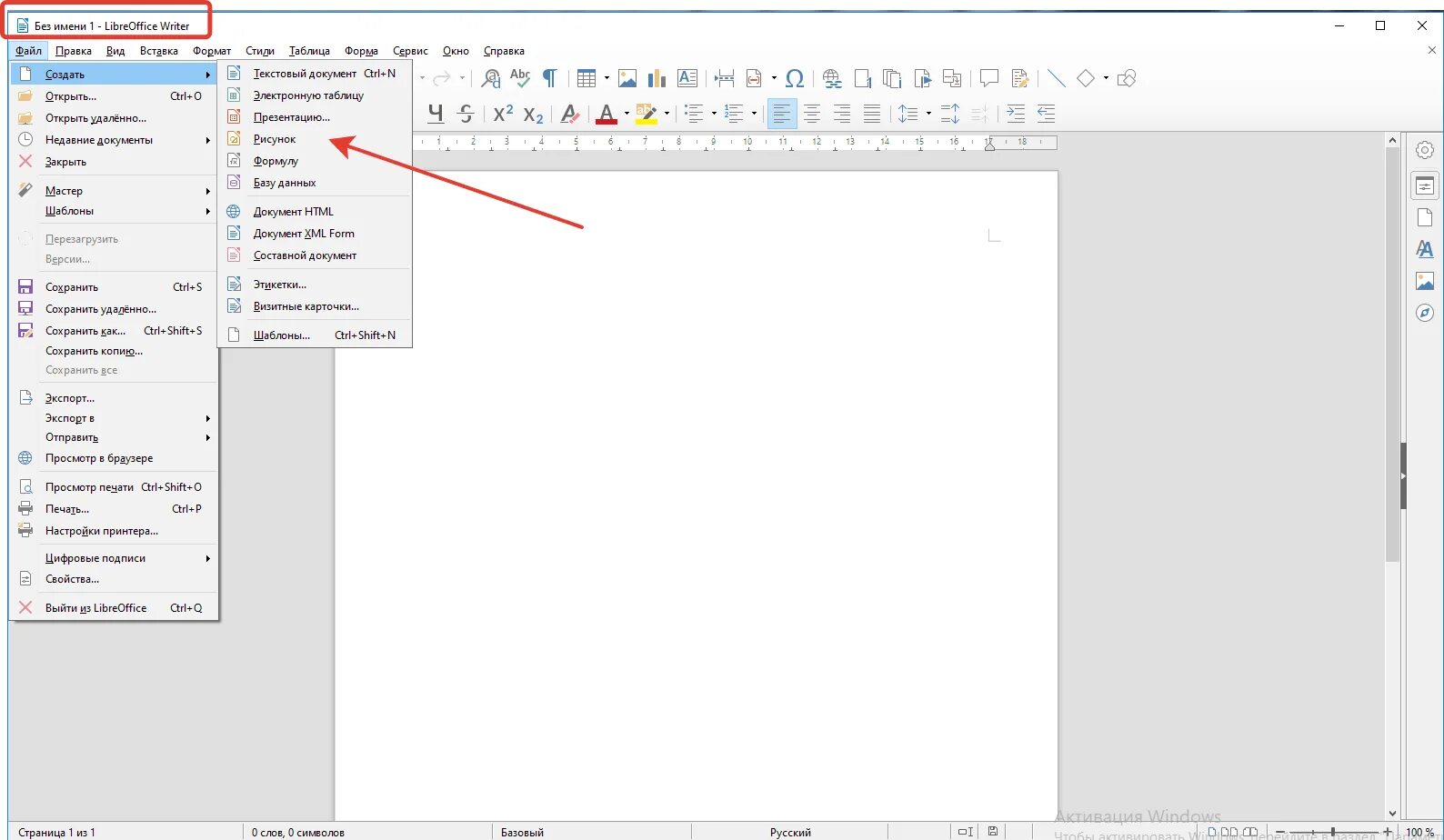Choose Электронную таблицу from submenu
The height and width of the screenshot is (840, 1444).
click(x=315, y=95)
